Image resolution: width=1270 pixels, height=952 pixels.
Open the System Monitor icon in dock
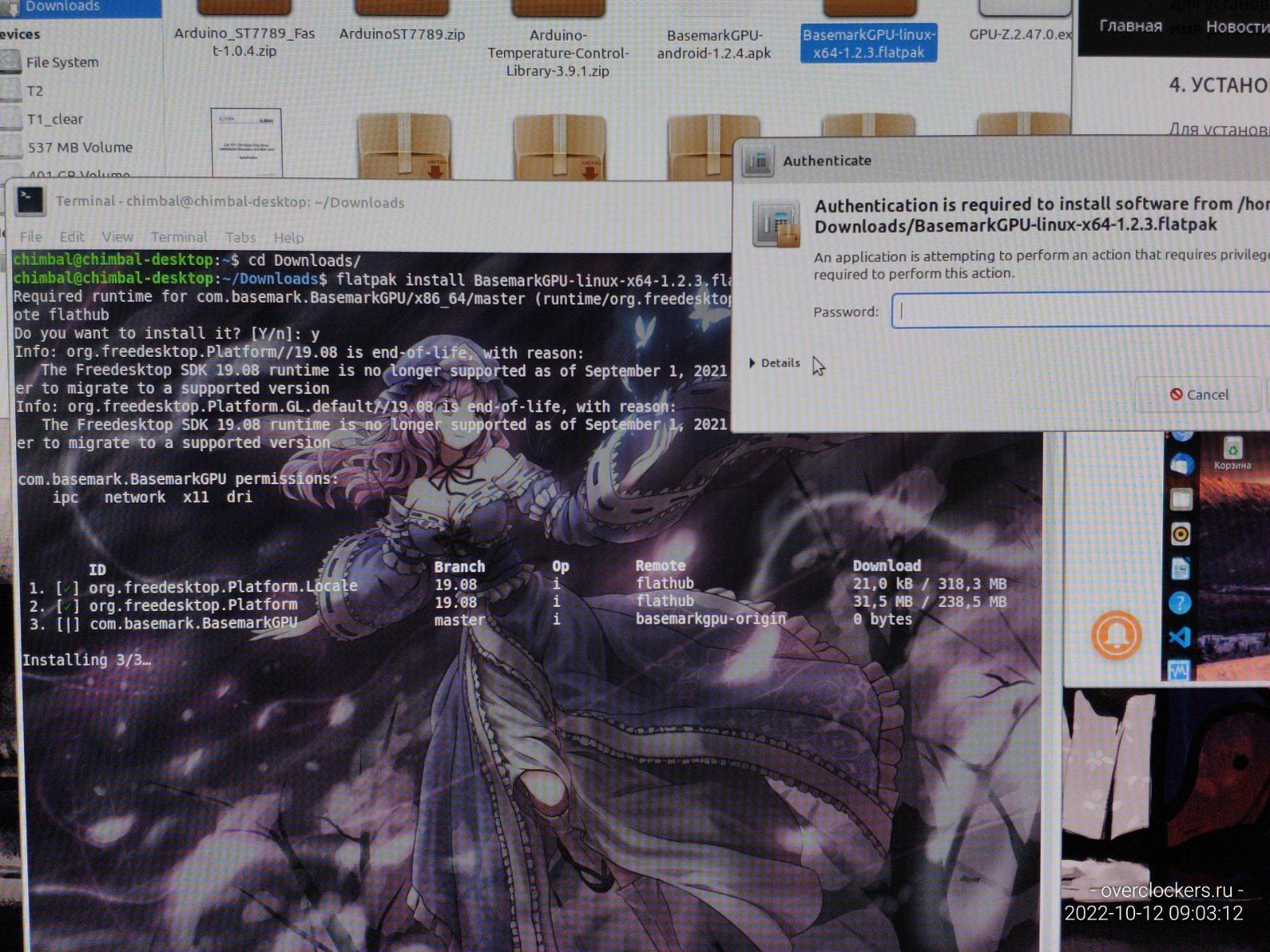(1180, 670)
